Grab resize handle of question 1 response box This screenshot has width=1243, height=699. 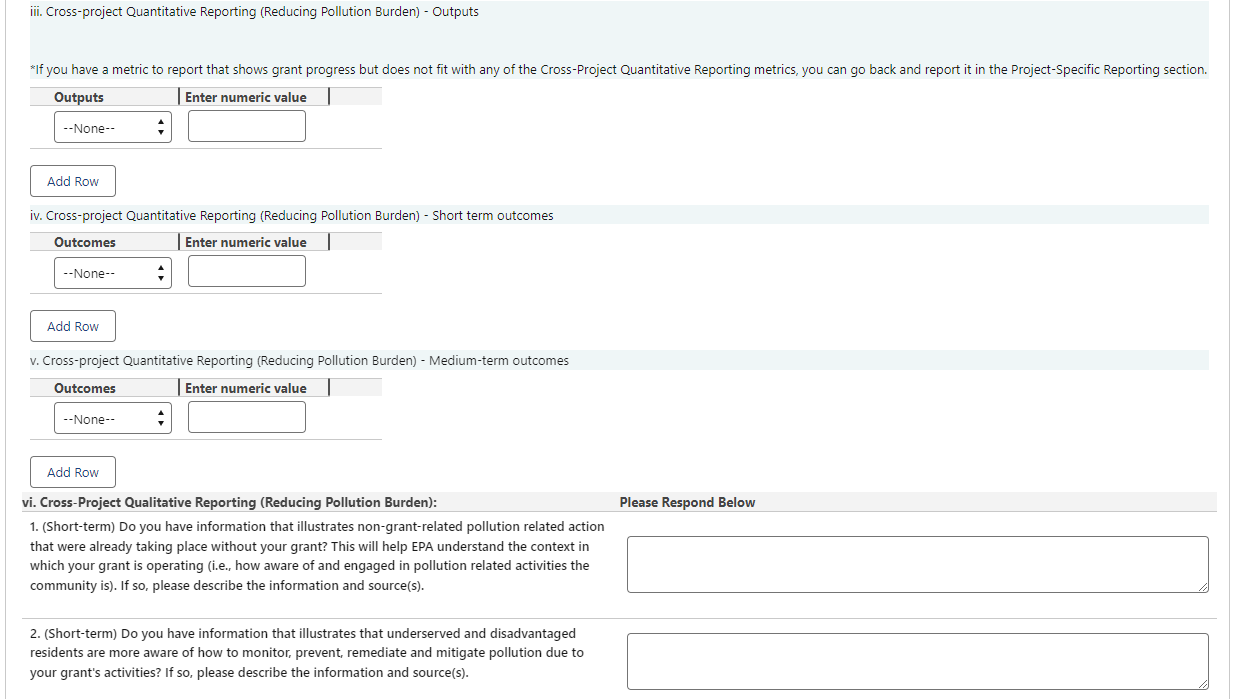1203,587
